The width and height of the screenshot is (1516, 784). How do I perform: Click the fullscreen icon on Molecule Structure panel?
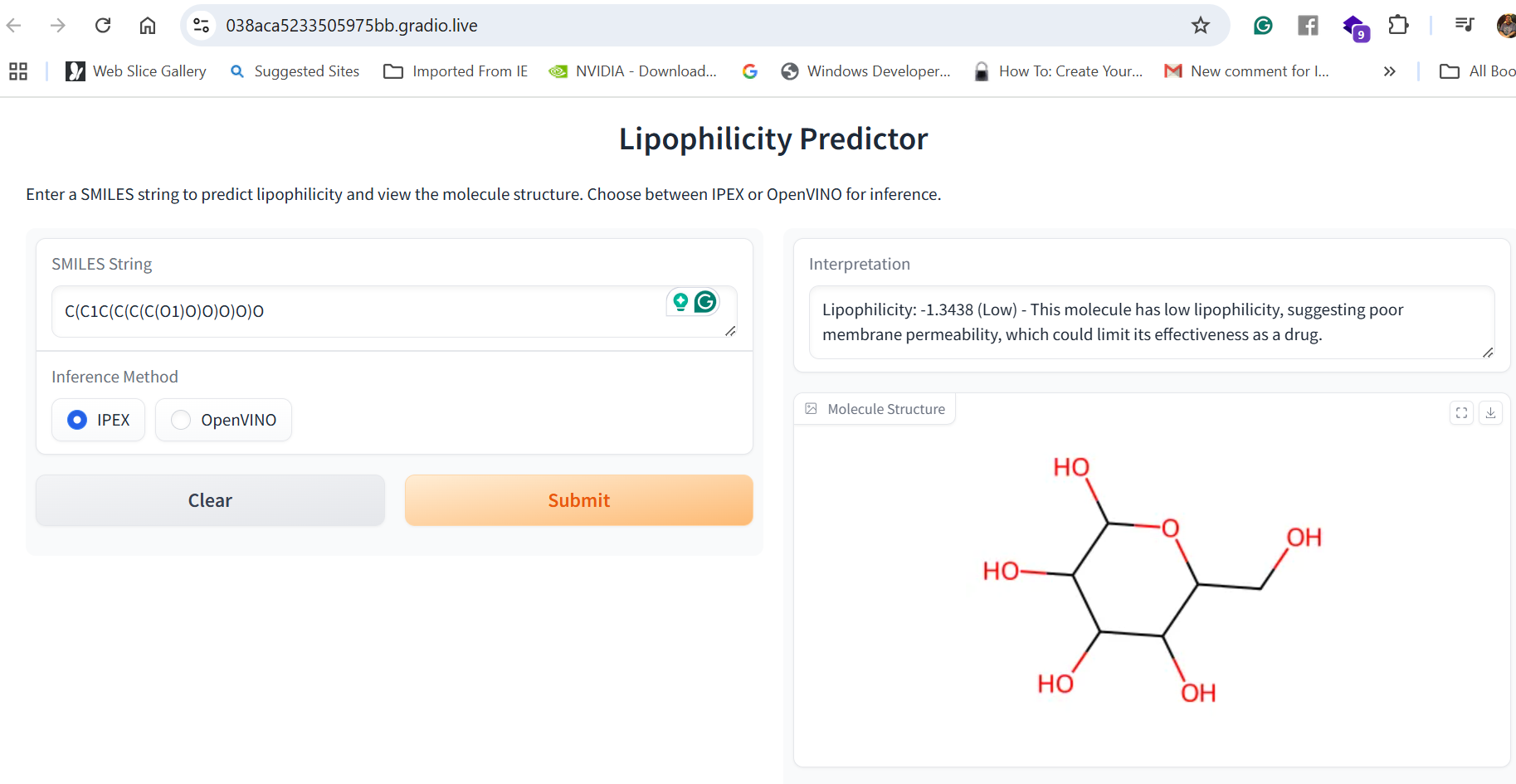(x=1461, y=412)
